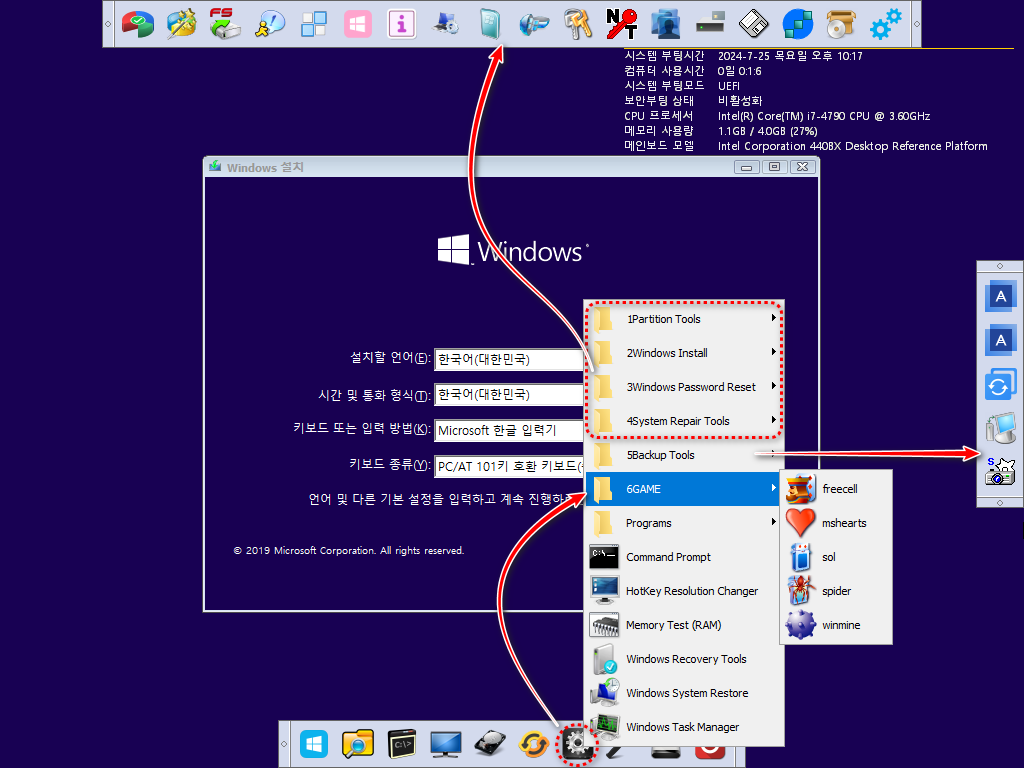1024x768 pixels.
Task: Click the blue whistle-shaped dock icon
Action: coord(534,24)
